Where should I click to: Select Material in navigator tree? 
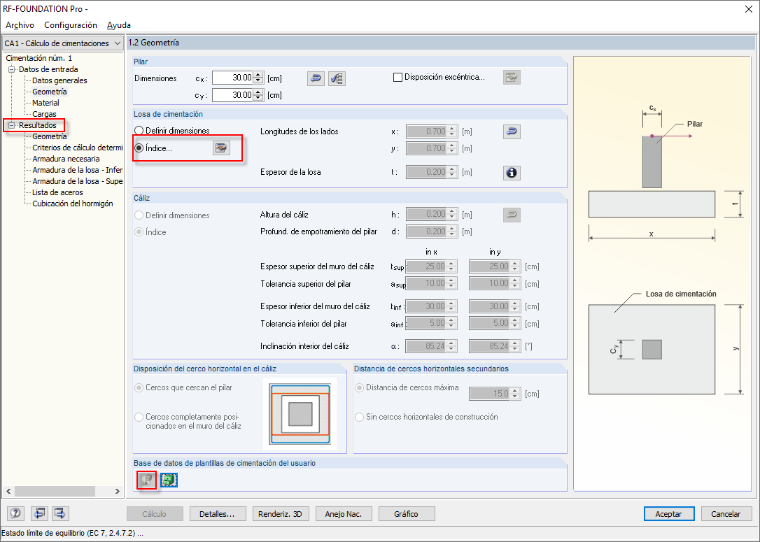click(46, 103)
